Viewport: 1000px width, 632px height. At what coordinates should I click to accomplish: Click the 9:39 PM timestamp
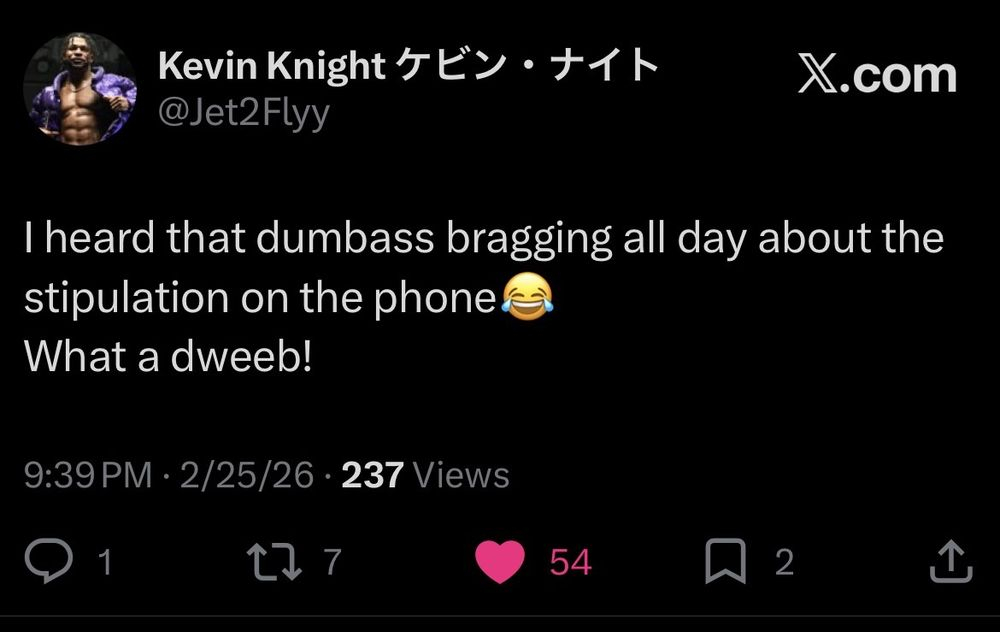tap(88, 475)
